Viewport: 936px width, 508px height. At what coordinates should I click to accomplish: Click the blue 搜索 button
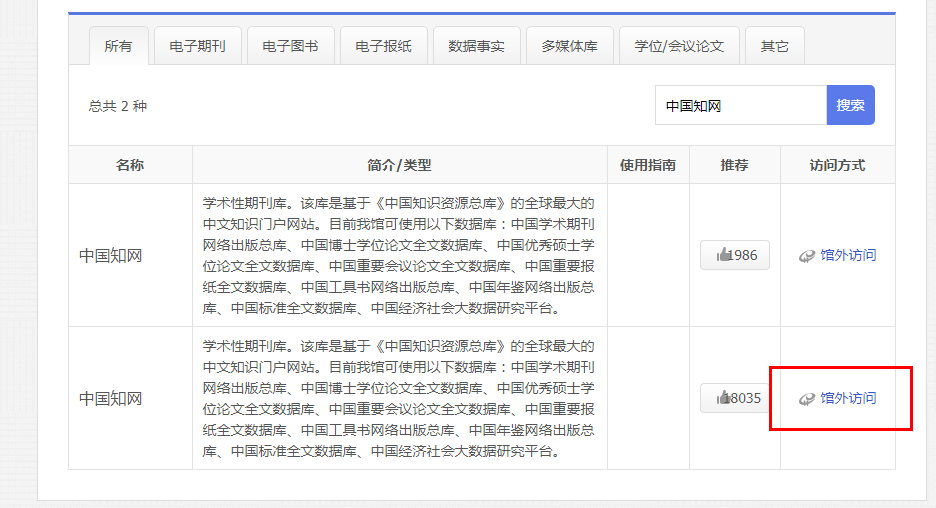click(x=851, y=105)
